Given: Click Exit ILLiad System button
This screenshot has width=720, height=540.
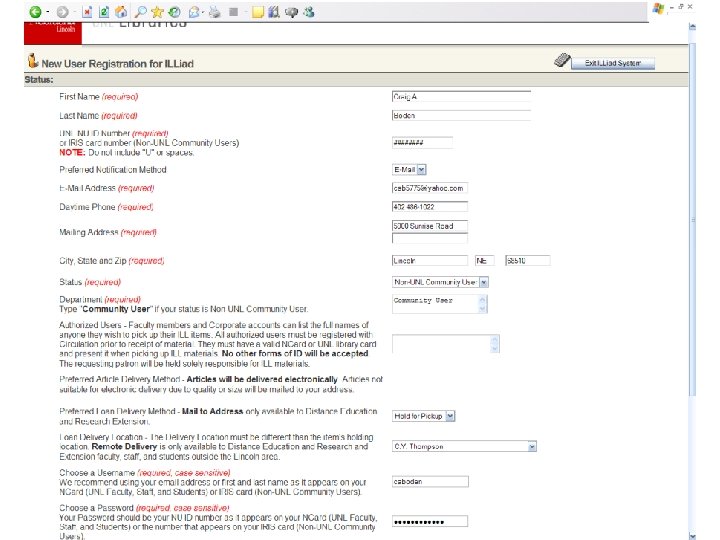Looking at the screenshot, I should [x=613, y=63].
